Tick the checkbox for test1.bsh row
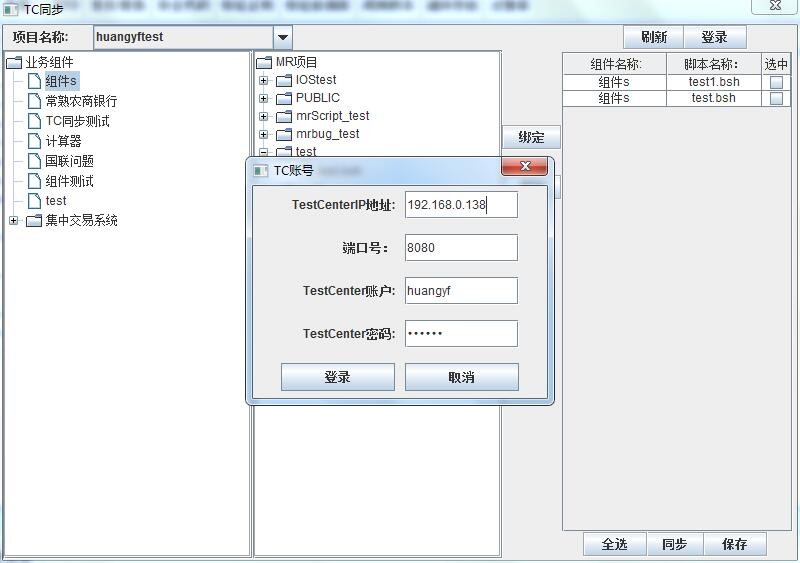 tap(776, 82)
